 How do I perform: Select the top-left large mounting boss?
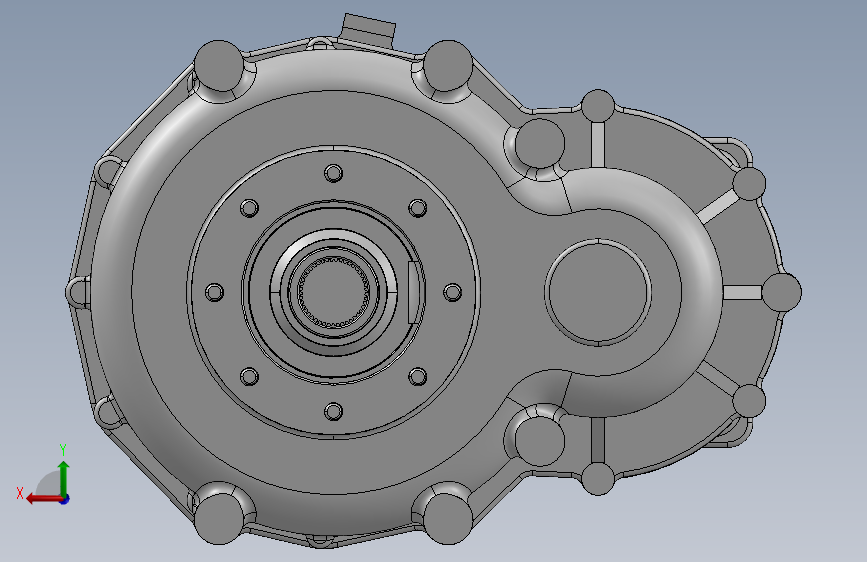pos(219,65)
